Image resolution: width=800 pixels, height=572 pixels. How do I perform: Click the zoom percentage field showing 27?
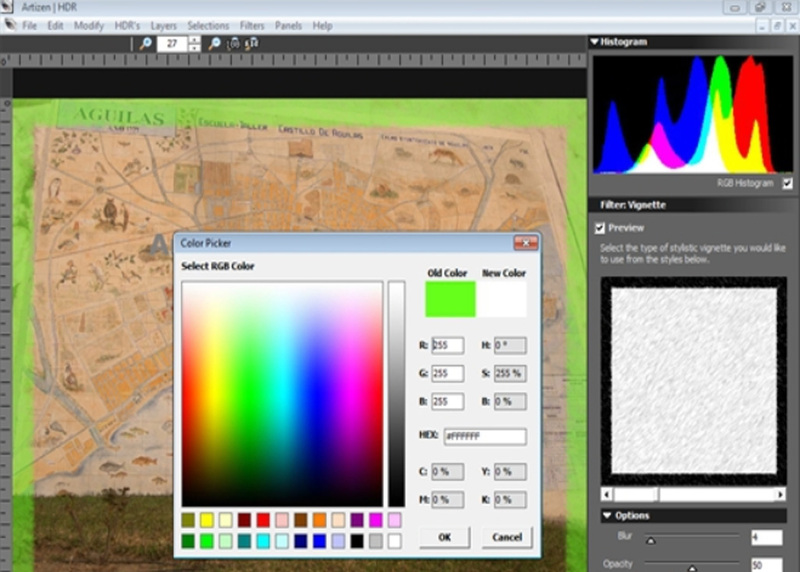tap(172, 44)
